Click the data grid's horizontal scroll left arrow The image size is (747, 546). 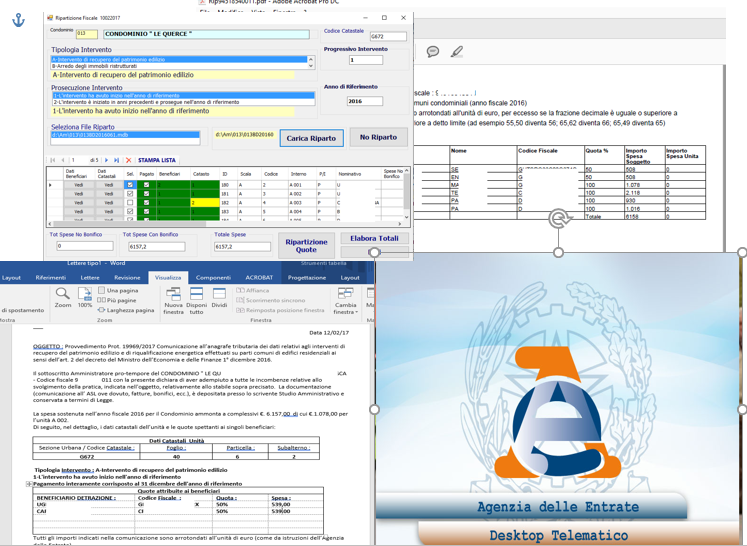click(x=50, y=223)
